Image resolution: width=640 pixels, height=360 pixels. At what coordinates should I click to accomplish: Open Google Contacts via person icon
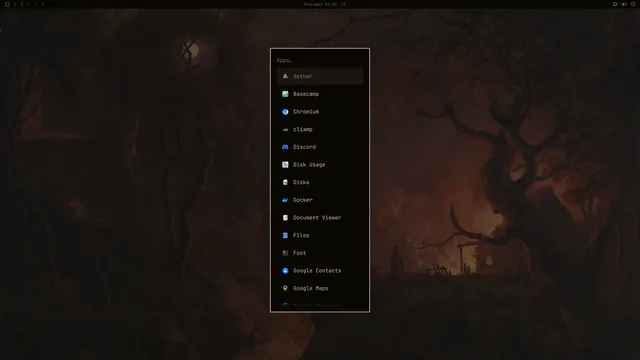285,271
